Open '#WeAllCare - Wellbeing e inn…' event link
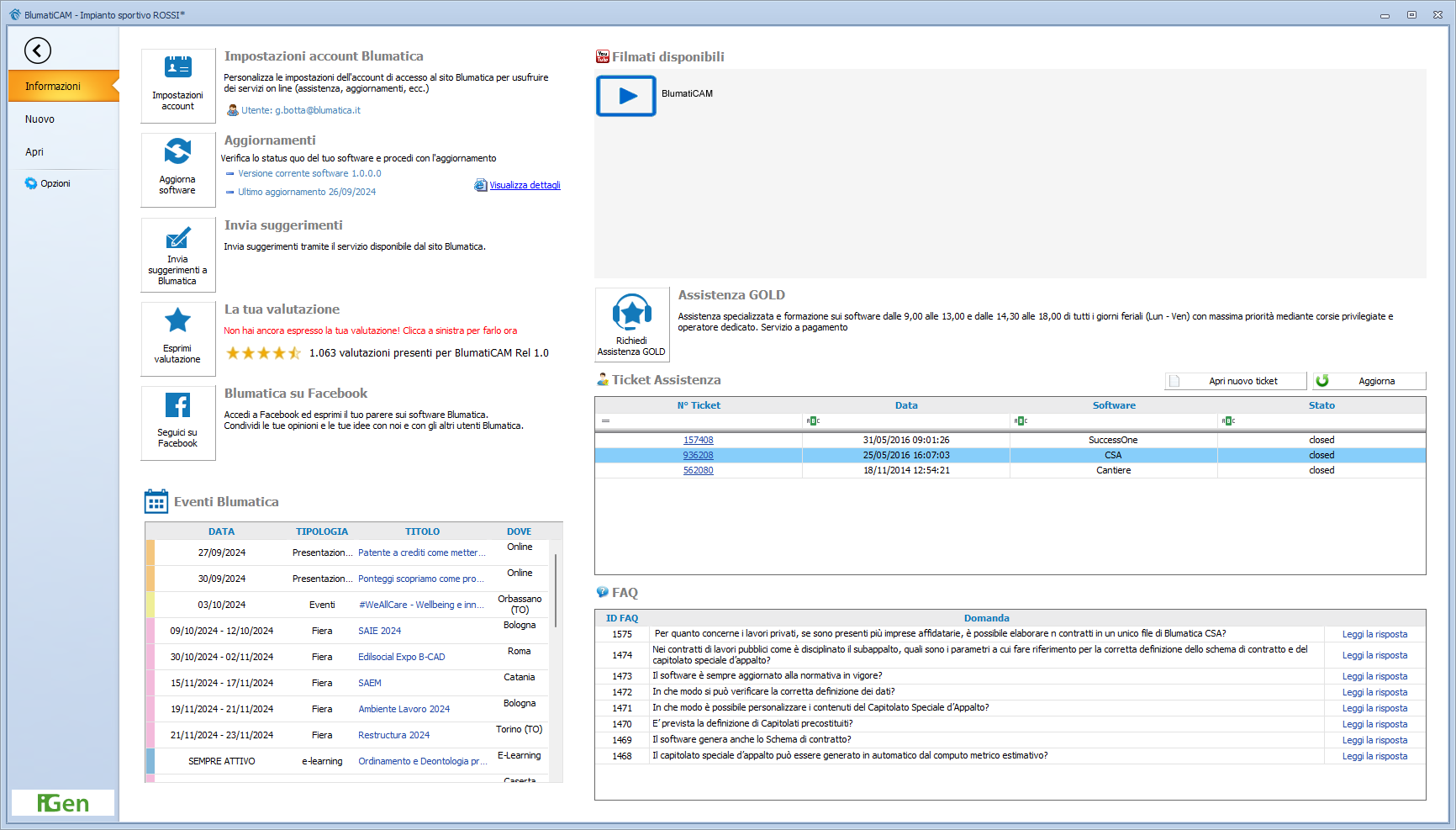The image size is (1456, 830). pos(422,605)
